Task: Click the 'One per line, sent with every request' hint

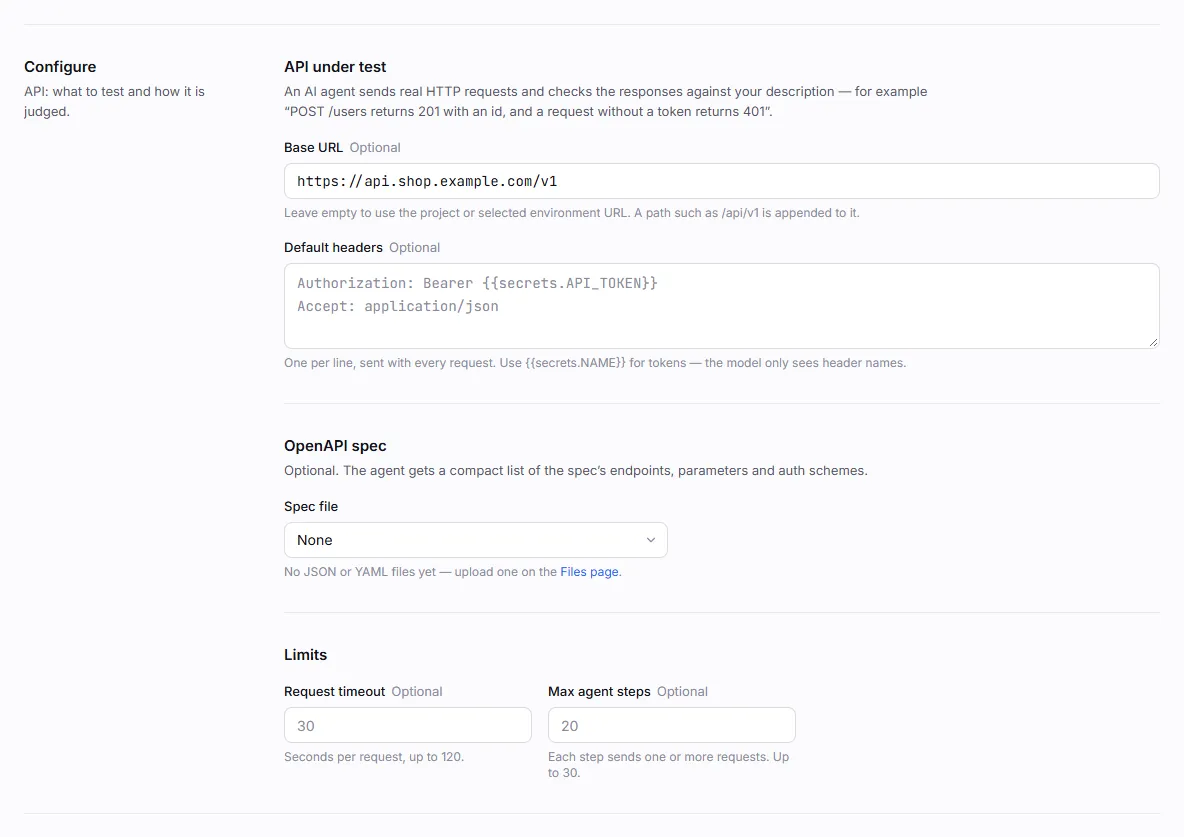Action: coord(595,363)
